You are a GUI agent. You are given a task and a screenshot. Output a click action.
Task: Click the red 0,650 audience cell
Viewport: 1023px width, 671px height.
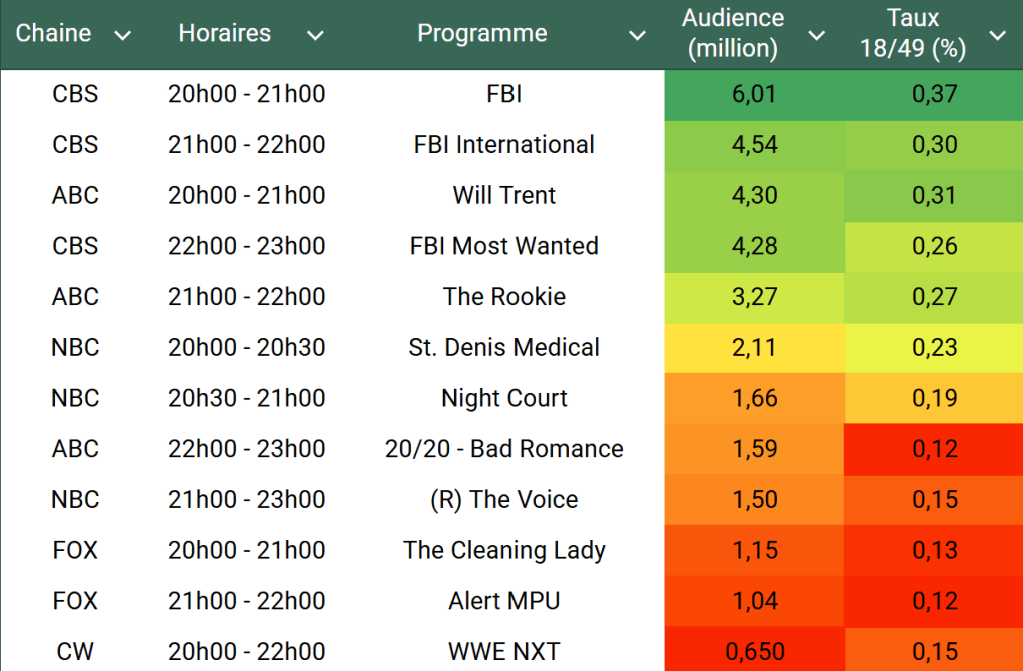(x=754, y=652)
